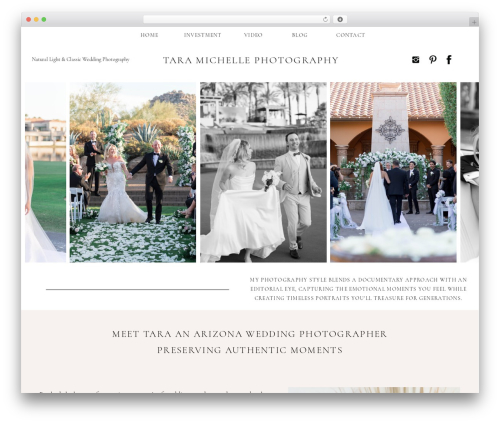Viewport: 500px width, 423px height.
Task: Open the Contact menu item
Action: pos(350,35)
